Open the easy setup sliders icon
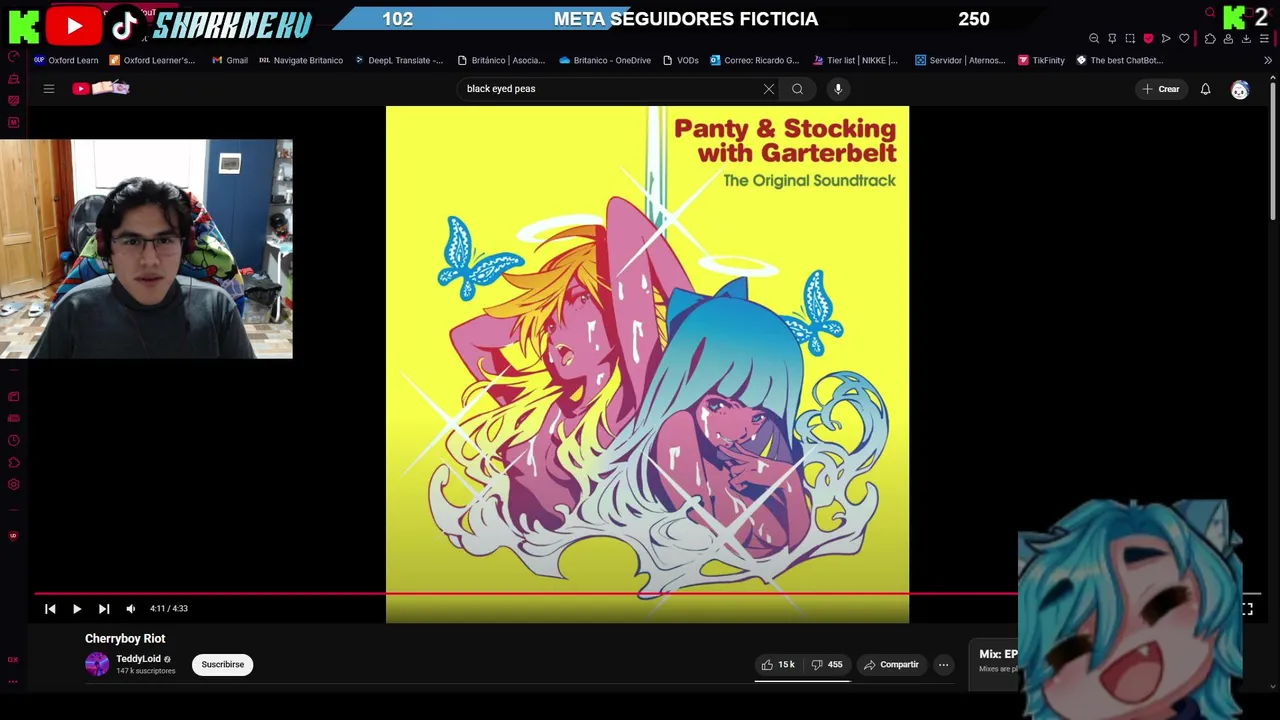Screen dimensions: 1280x720 (x=1264, y=39)
